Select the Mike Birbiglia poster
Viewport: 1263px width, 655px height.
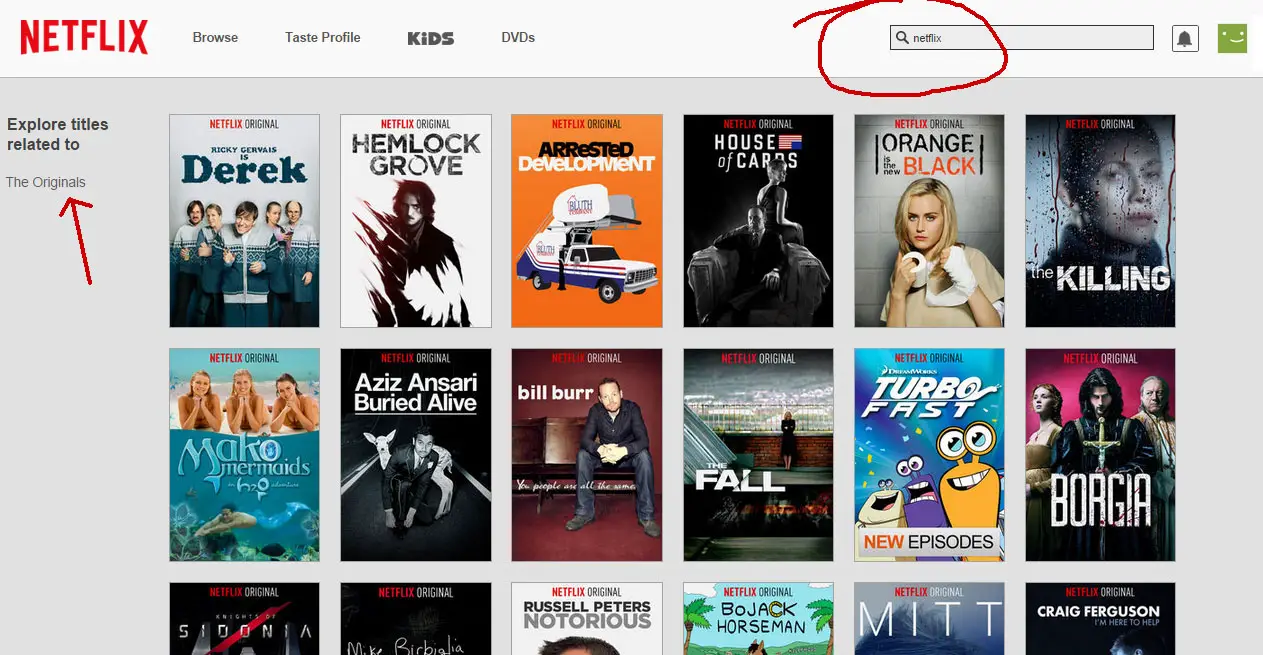pos(416,618)
